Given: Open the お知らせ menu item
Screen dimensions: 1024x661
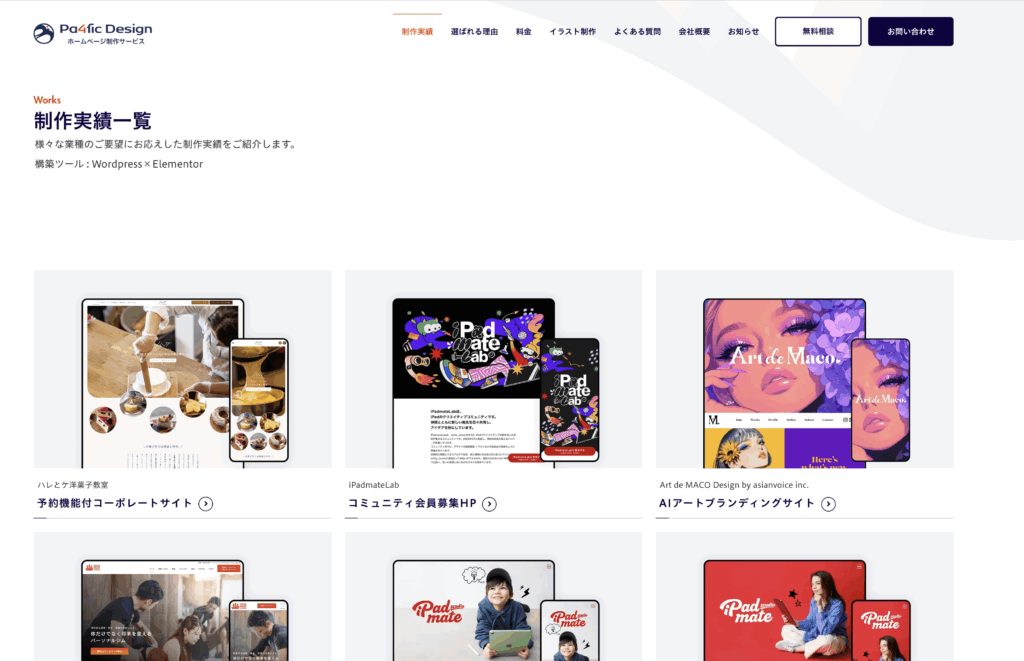Looking at the screenshot, I should pyautogui.click(x=744, y=31).
